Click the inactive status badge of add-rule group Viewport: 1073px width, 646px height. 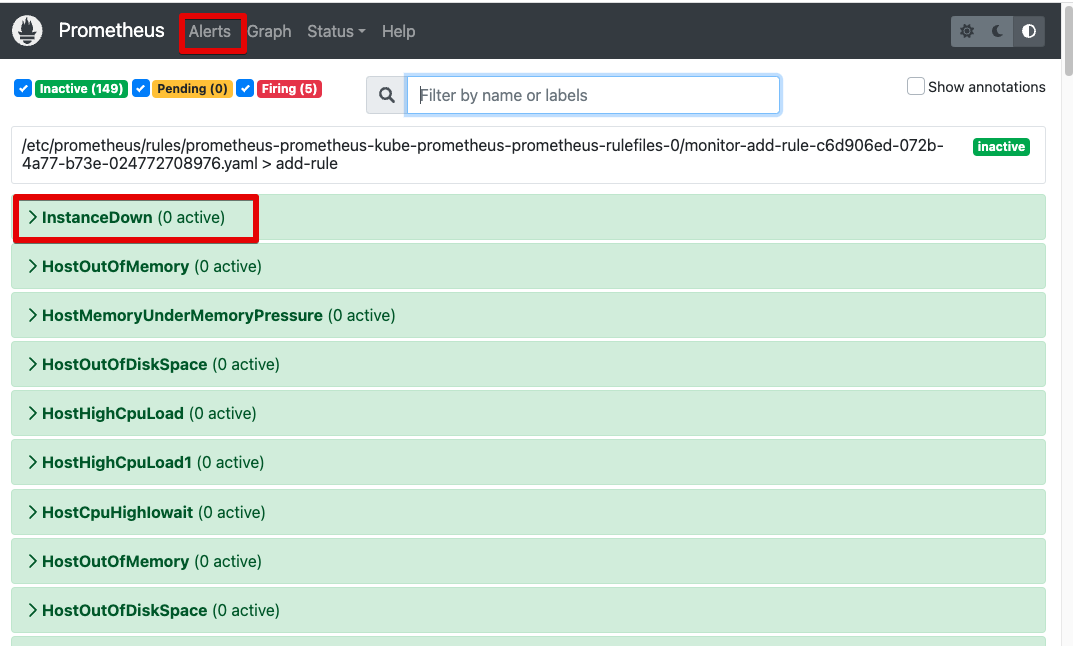1001,146
